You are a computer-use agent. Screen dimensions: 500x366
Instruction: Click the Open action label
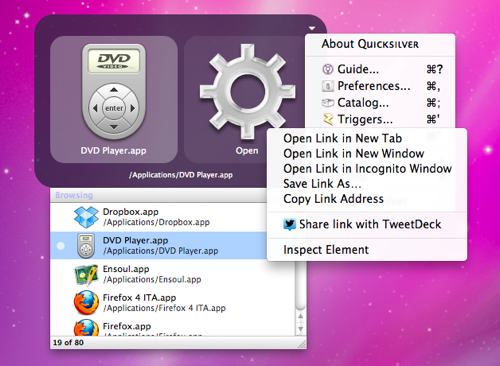247,151
